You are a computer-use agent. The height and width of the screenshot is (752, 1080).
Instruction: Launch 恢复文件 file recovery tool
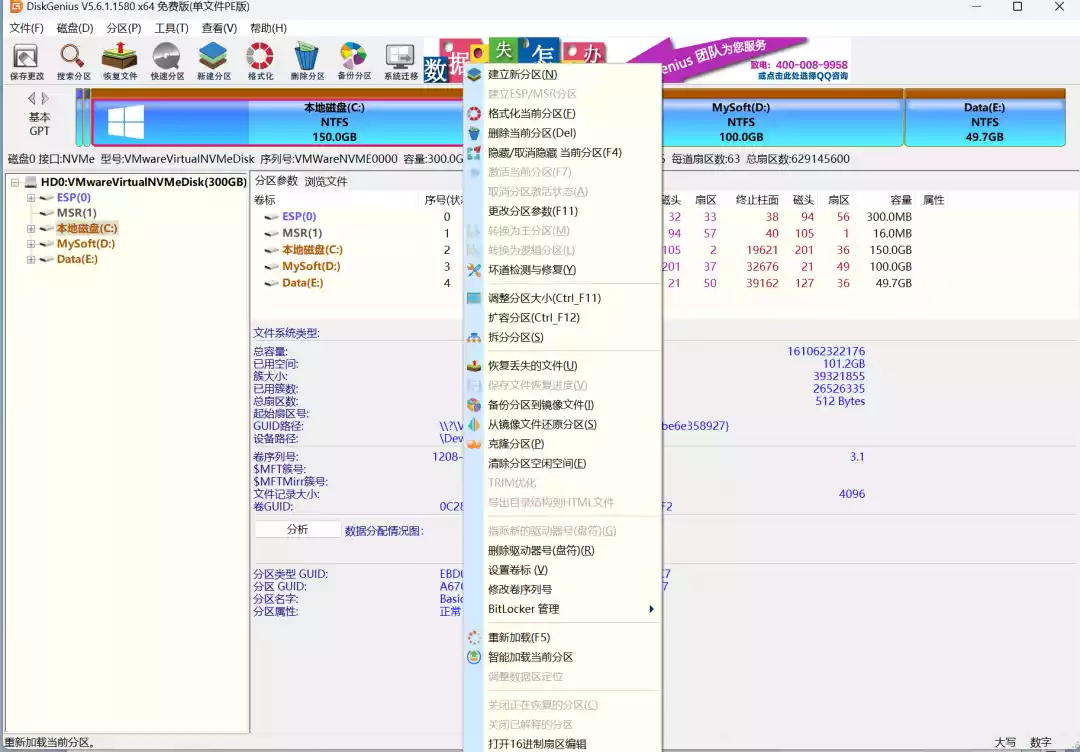point(120,62)
